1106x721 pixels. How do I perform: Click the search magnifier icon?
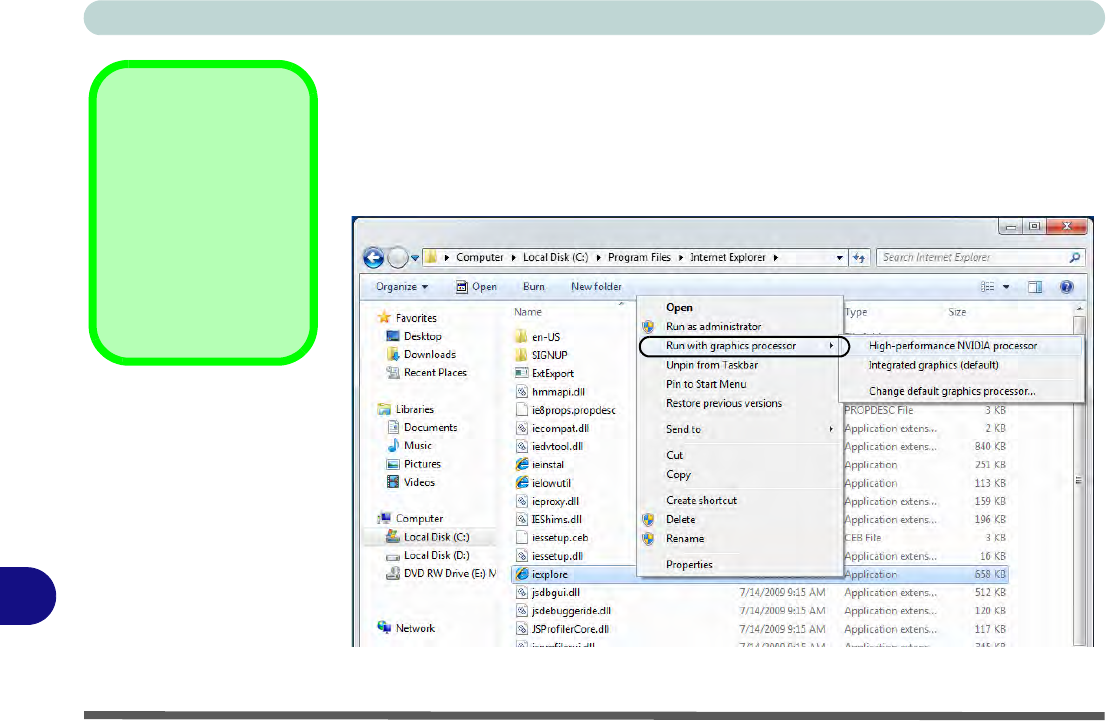[x=1075, y=257]
